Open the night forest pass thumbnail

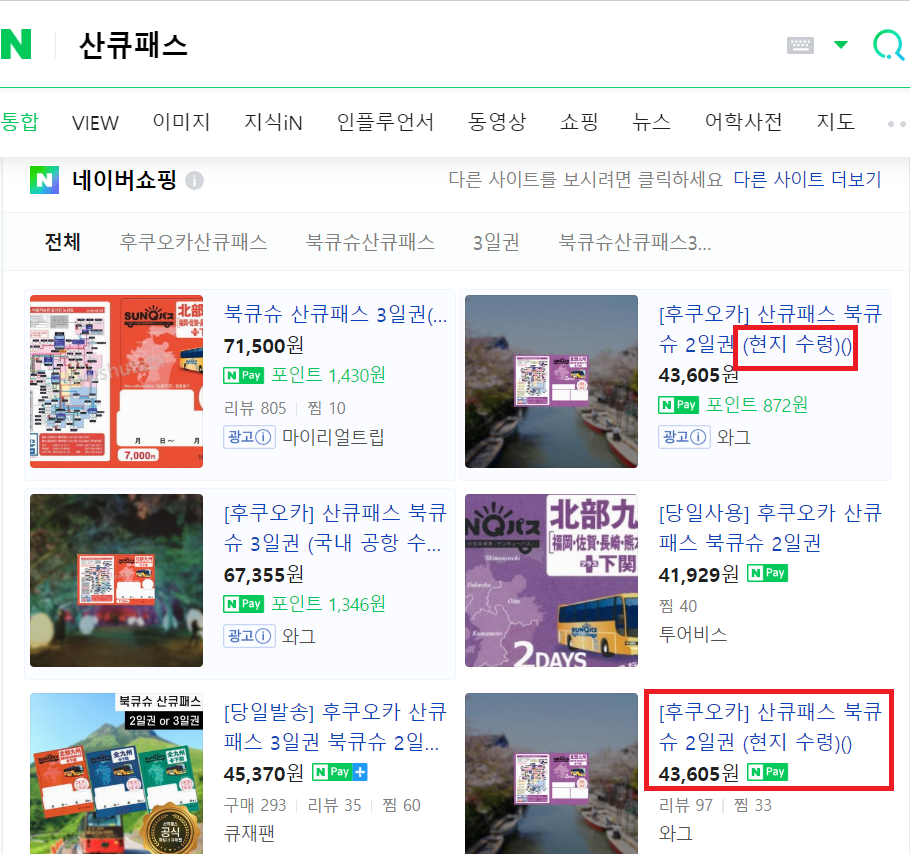tap(116, 580)
